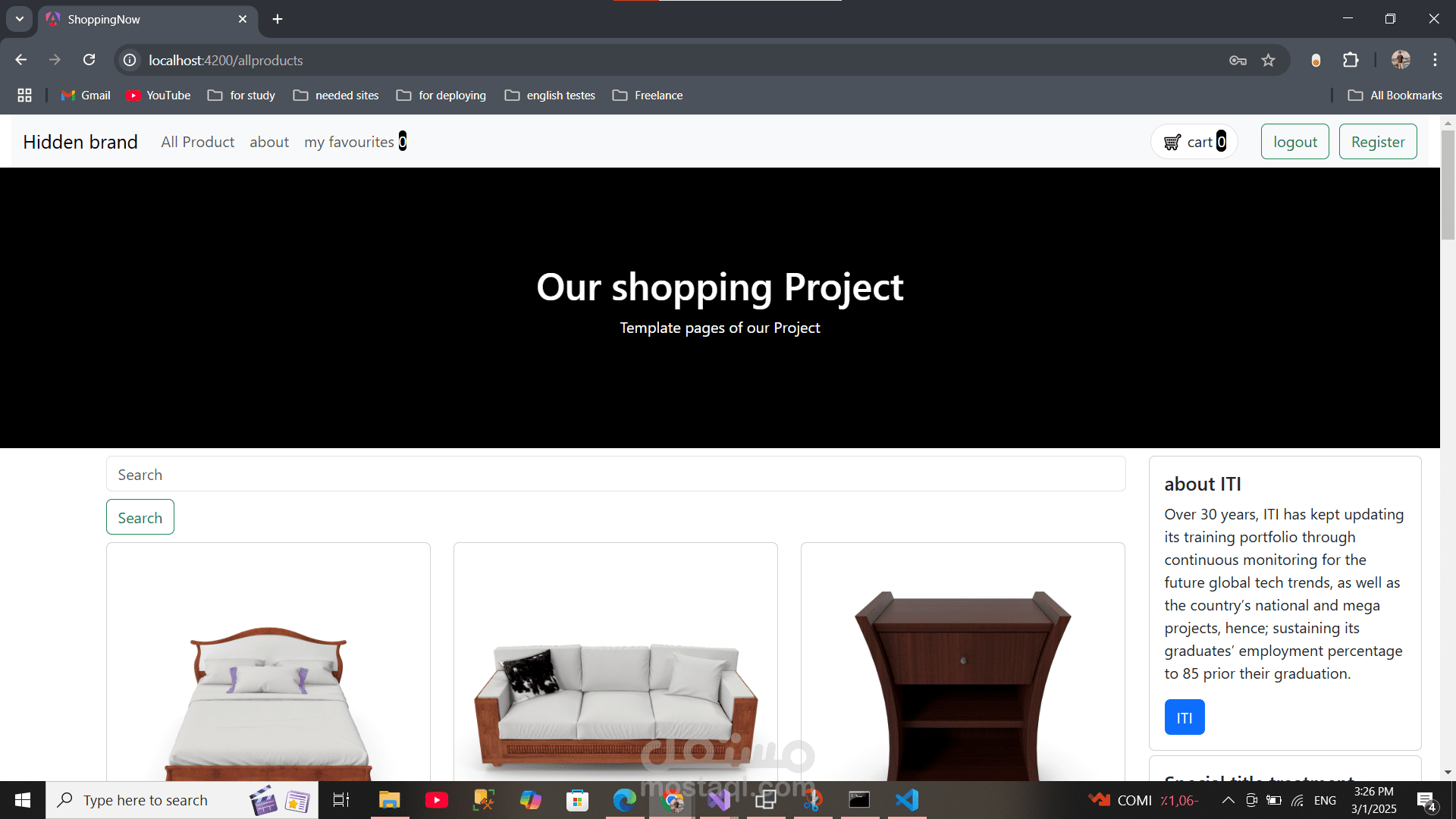The width and height of the screenshot is (1456, 819).
Task: Click the browser forward arrow
Action: [55, 60]
